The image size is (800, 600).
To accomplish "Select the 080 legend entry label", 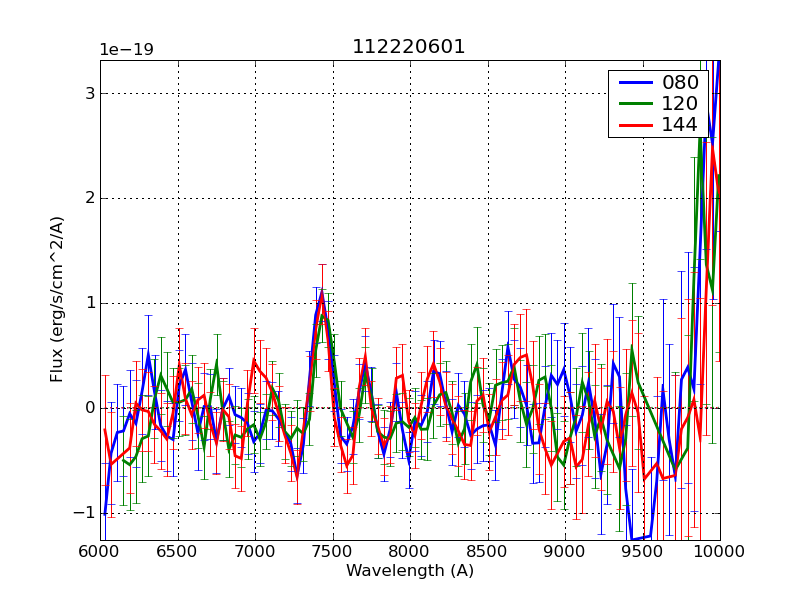I will coord(680,82).
